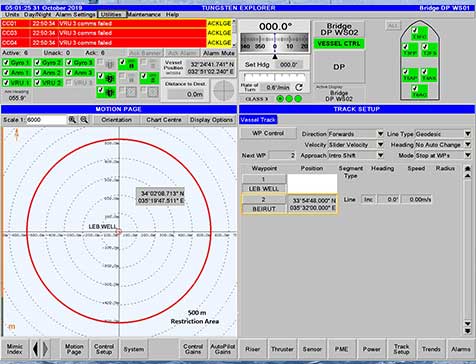Viewport: 476px width, 364px height.
Task: Click the left arrow navigation icon in bottom bar
Action: [x=35, y=349]
